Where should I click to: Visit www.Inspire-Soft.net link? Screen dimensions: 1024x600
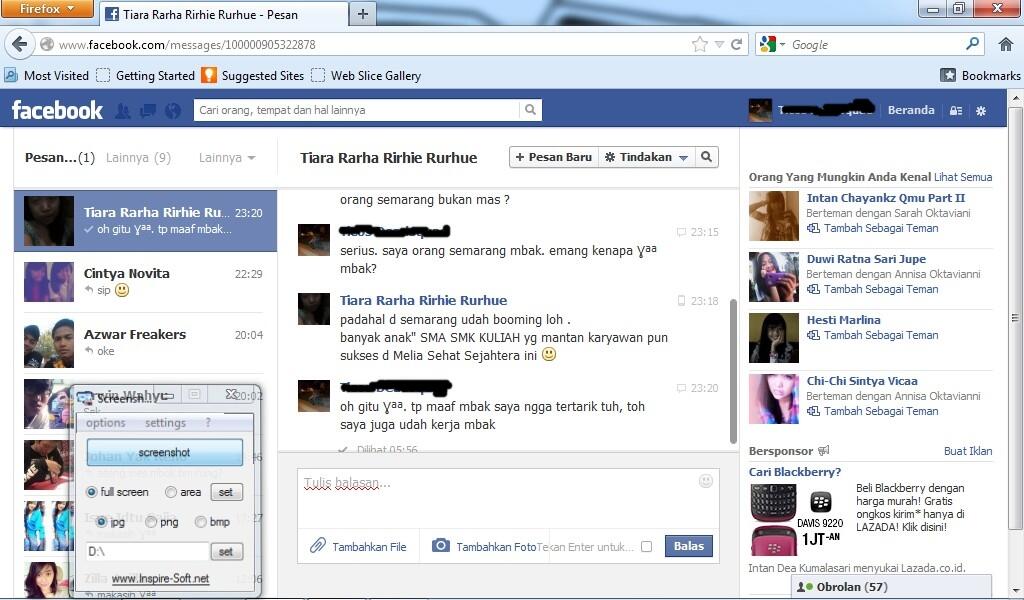point(161,578)
